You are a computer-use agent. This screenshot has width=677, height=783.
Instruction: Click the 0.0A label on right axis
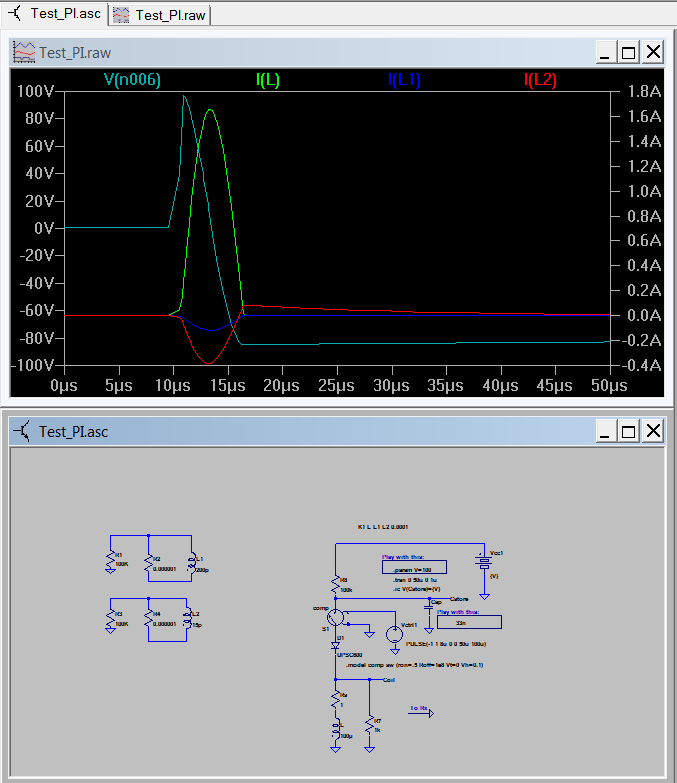coord(644,315)
